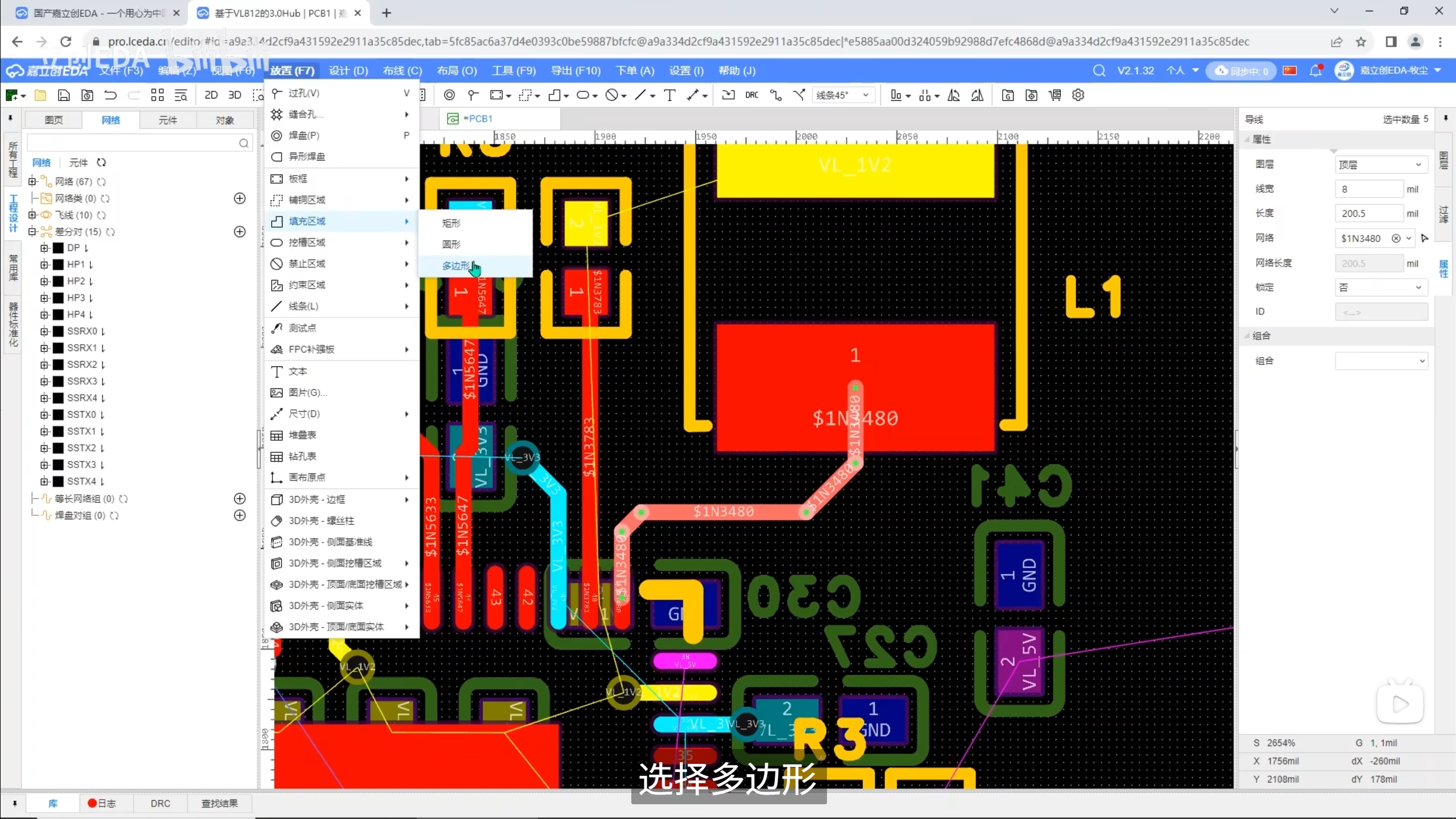
Task: Click the 线宽 width input field
Action: [1368, 189]
